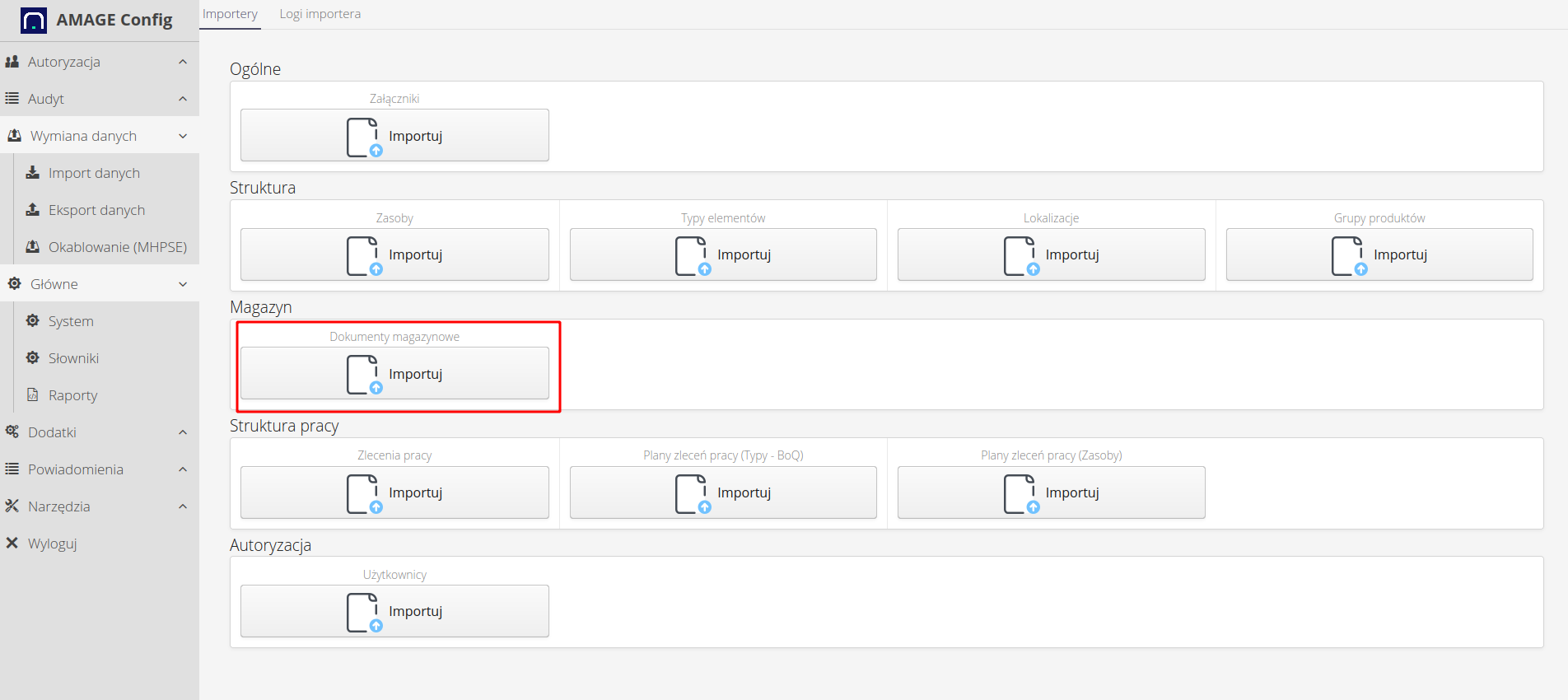1568x700 pixels.
Task: Click the Eksport danych upload icon
Action: click(33, 210)
